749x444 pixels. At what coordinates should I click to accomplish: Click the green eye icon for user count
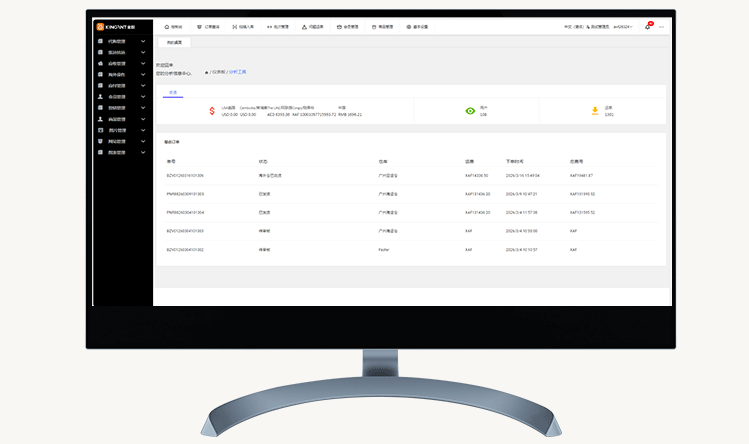[x=470, y=111]
